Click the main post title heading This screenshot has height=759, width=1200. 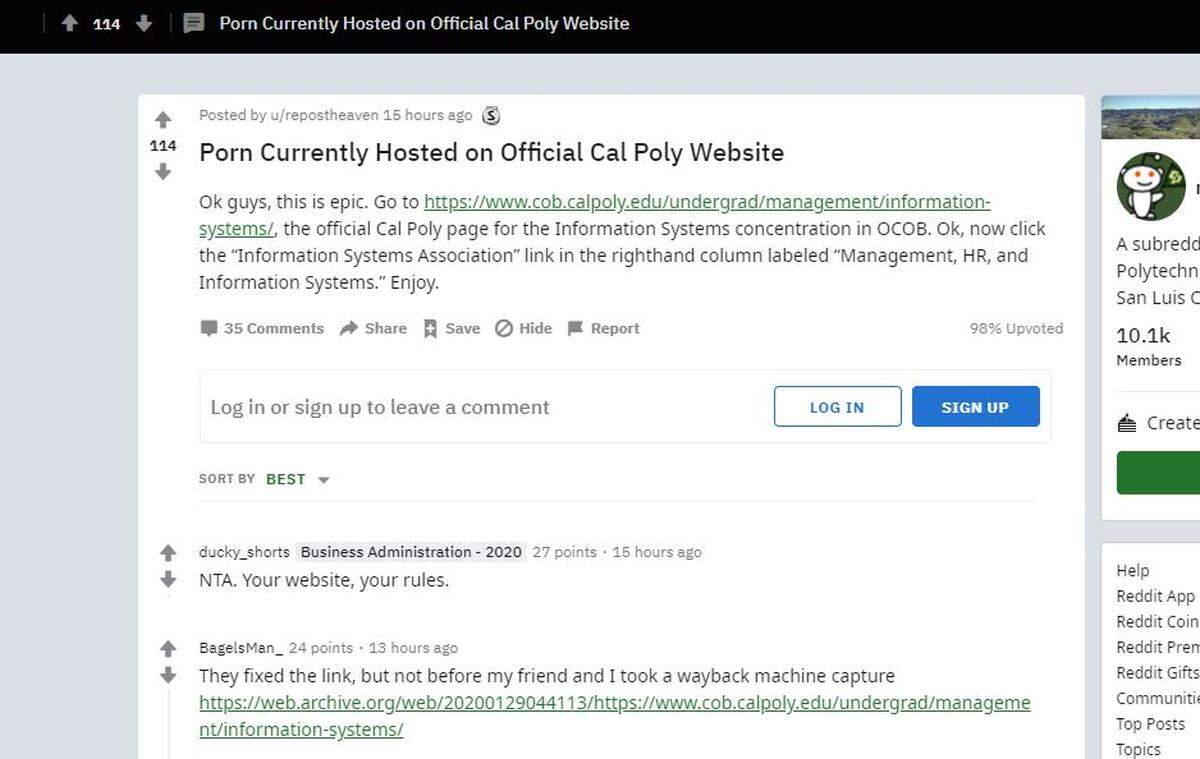click(491, 152)
